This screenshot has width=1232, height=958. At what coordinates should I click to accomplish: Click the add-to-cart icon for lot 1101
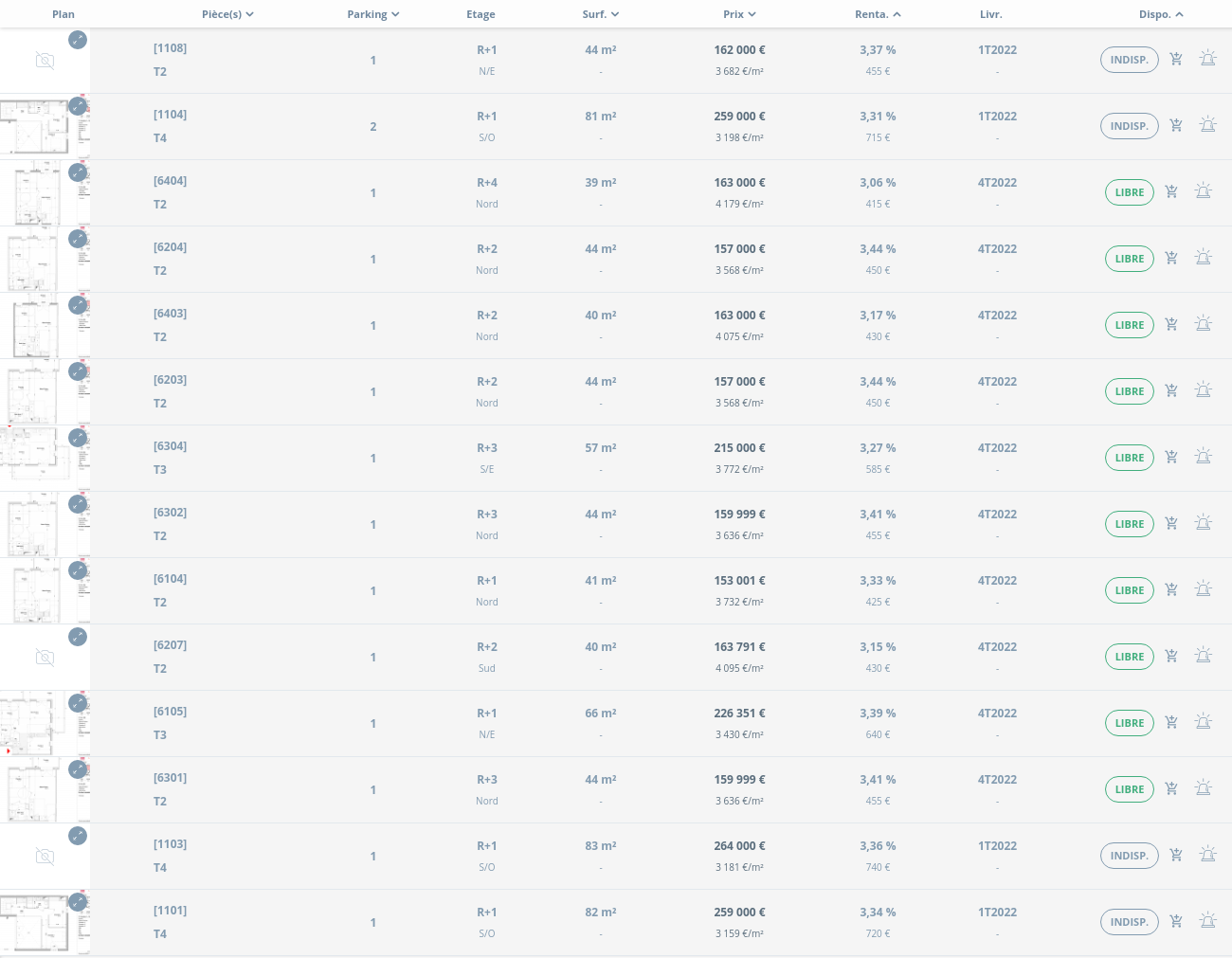point(1176,921)
